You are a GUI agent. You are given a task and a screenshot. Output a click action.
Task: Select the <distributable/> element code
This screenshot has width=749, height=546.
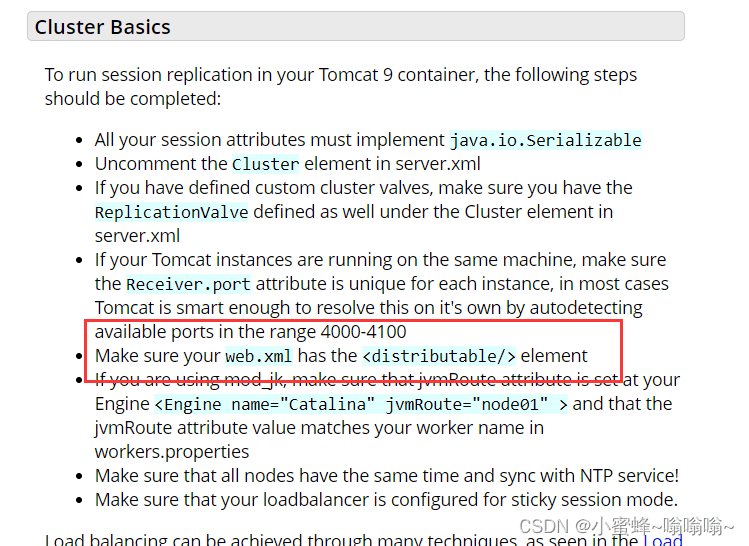point(439,356)
